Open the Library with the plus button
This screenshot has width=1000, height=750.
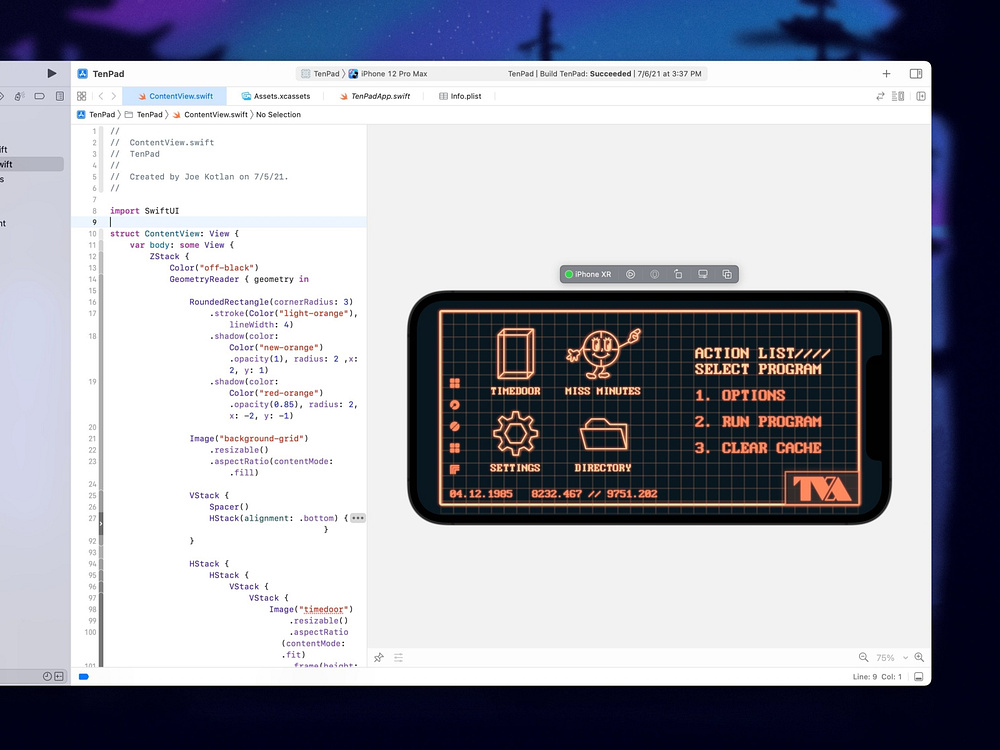886,73
